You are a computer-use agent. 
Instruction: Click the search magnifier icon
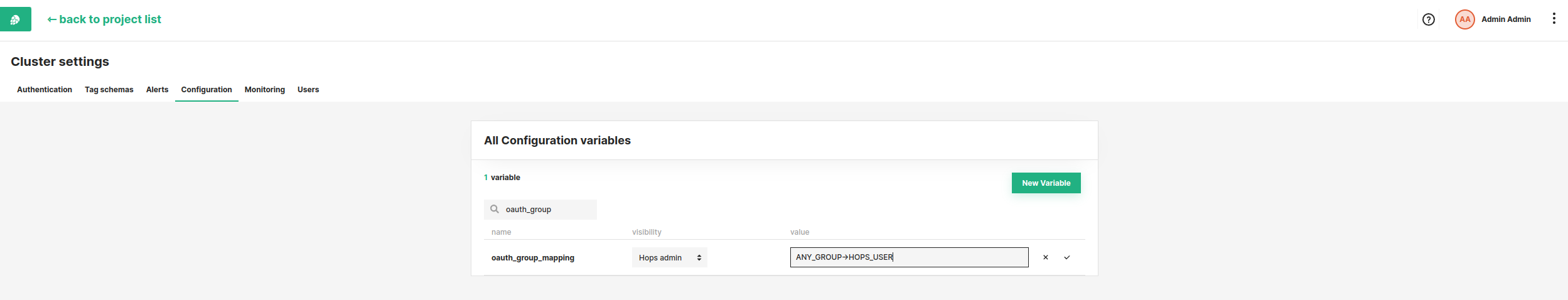495,209
